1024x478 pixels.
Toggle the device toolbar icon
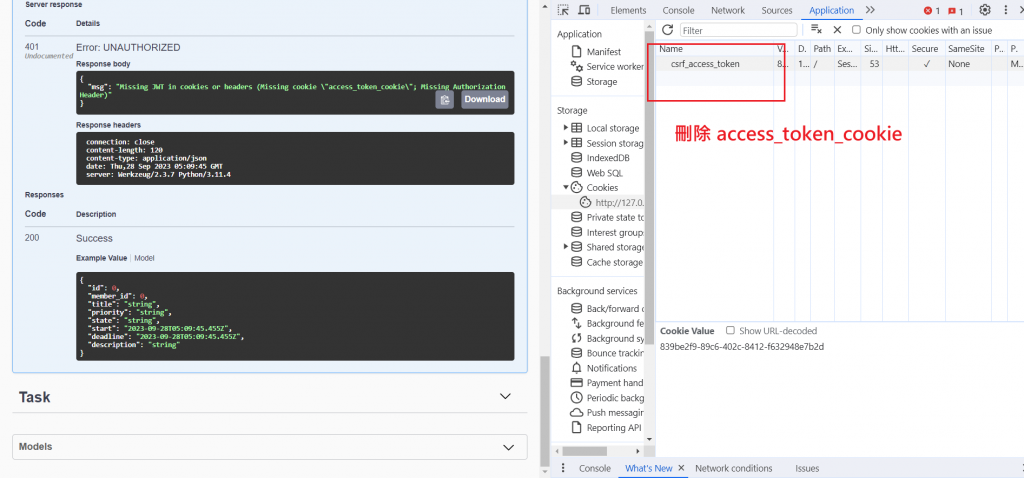pos(584,10)
